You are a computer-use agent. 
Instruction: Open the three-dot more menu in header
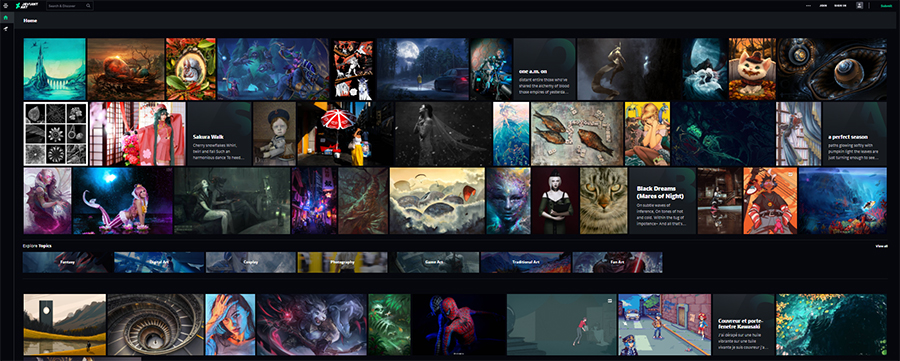pos(808,6)
